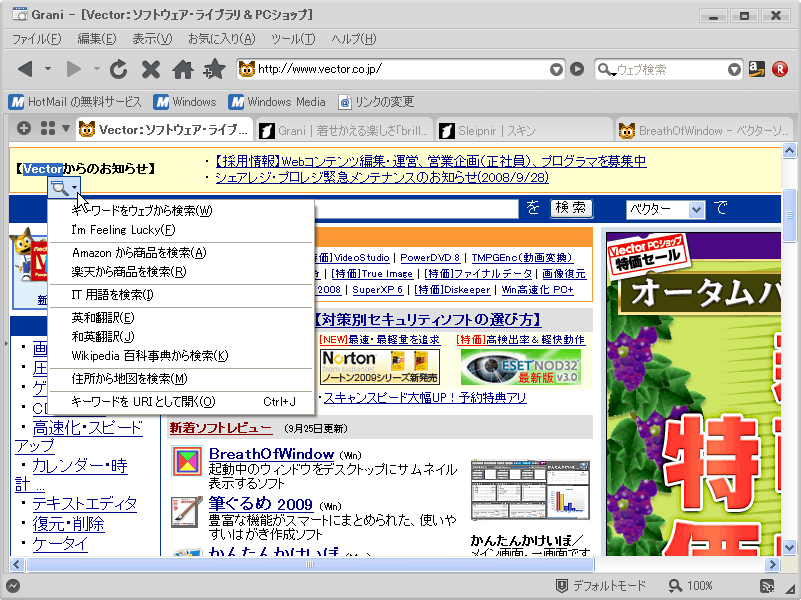Open the 編集(E) menu
The image size is (801, 600).
[97, 39]
